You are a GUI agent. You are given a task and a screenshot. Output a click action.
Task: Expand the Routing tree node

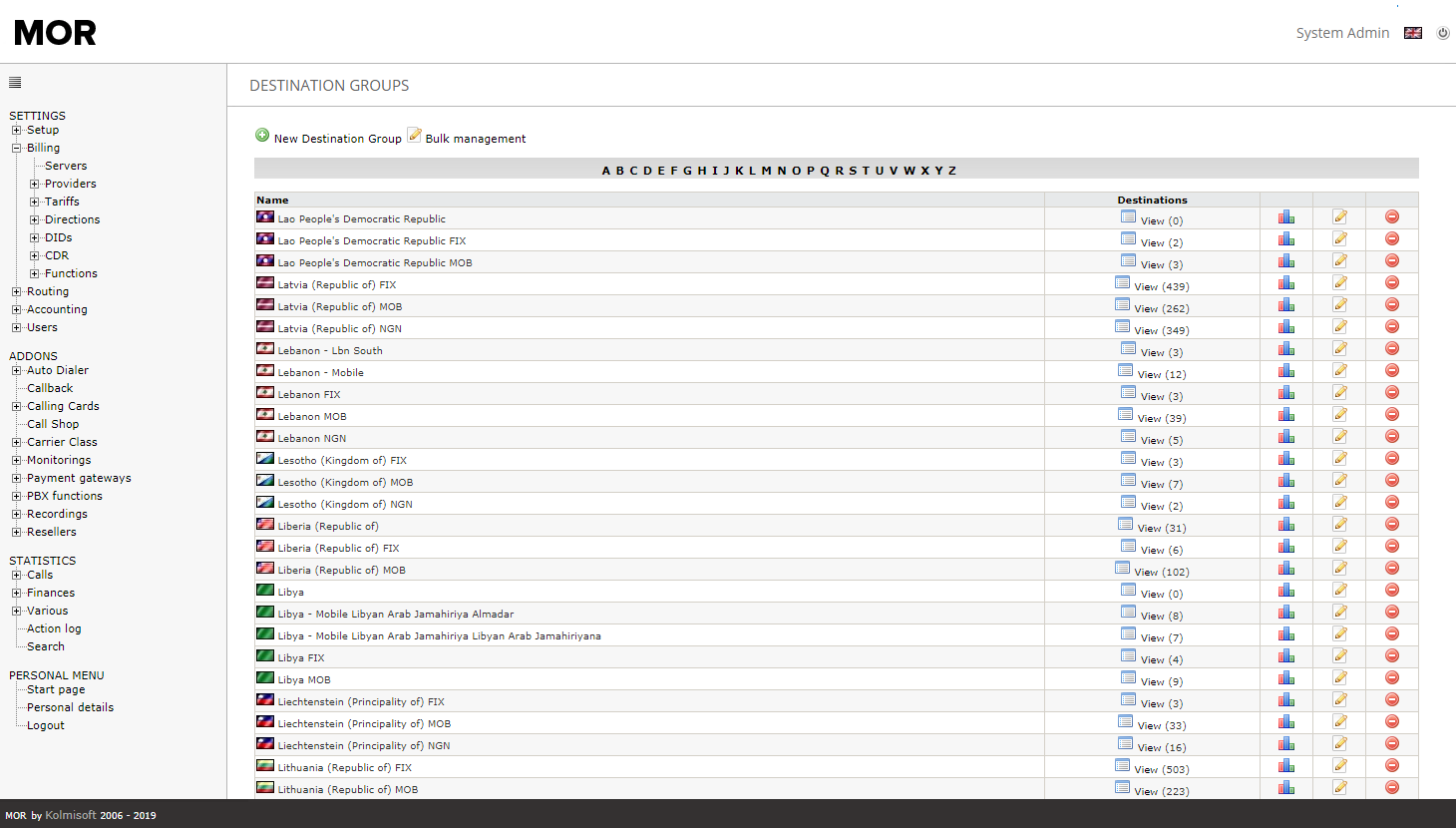(16, 291)
